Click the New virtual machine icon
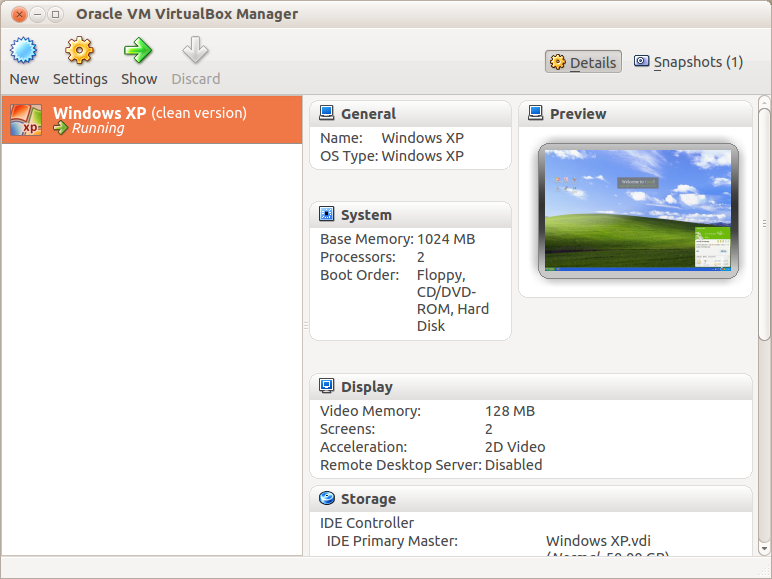This screenshot has height=579, width=772. (24, 51)
